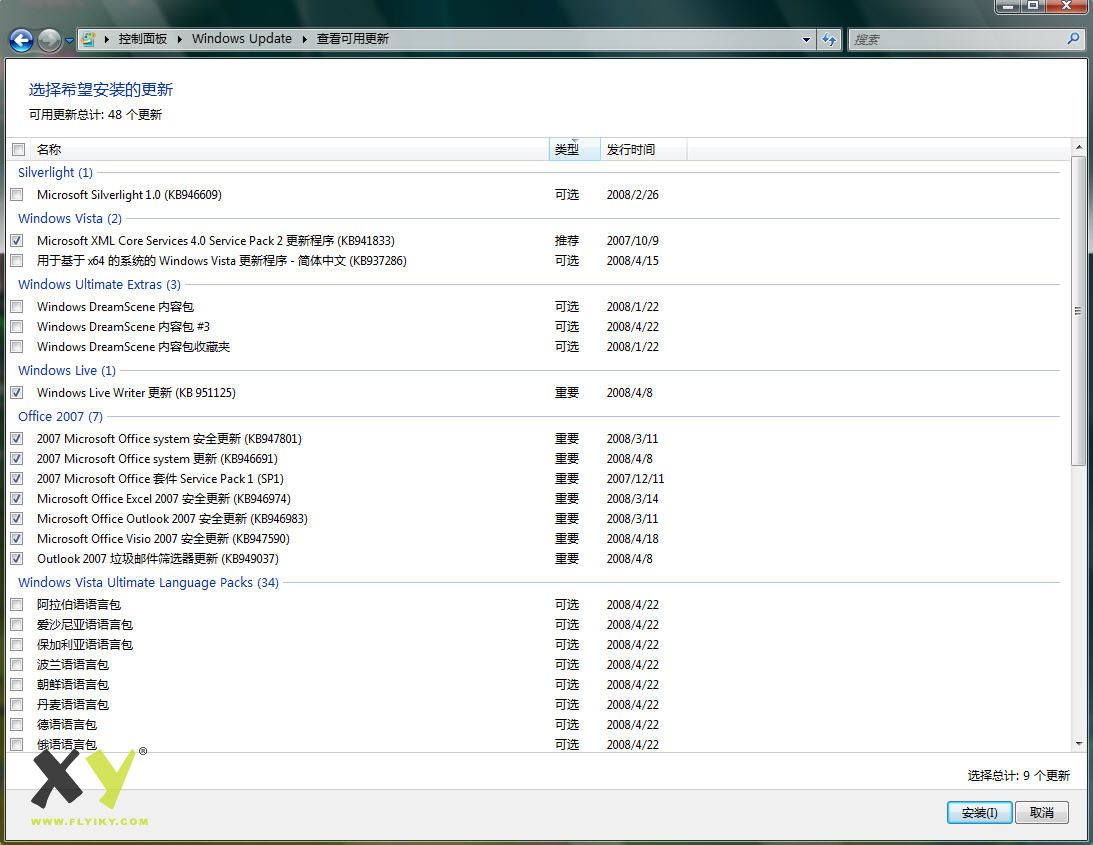Uncheck Microsoft XML Core Services update KB941833

pyautogui.click(x=17, y=241)
